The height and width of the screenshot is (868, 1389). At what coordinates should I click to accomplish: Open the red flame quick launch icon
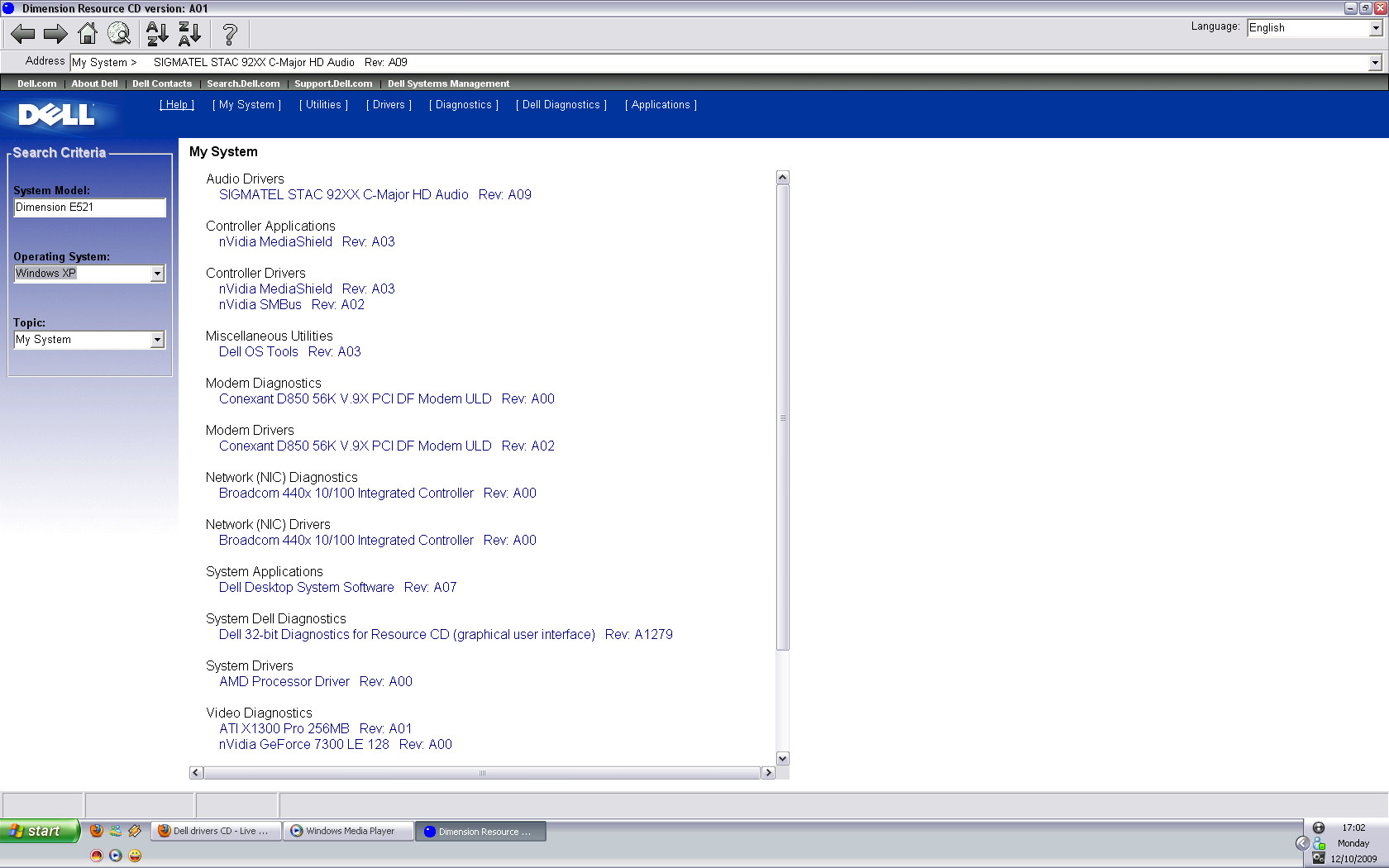point(97,856)
